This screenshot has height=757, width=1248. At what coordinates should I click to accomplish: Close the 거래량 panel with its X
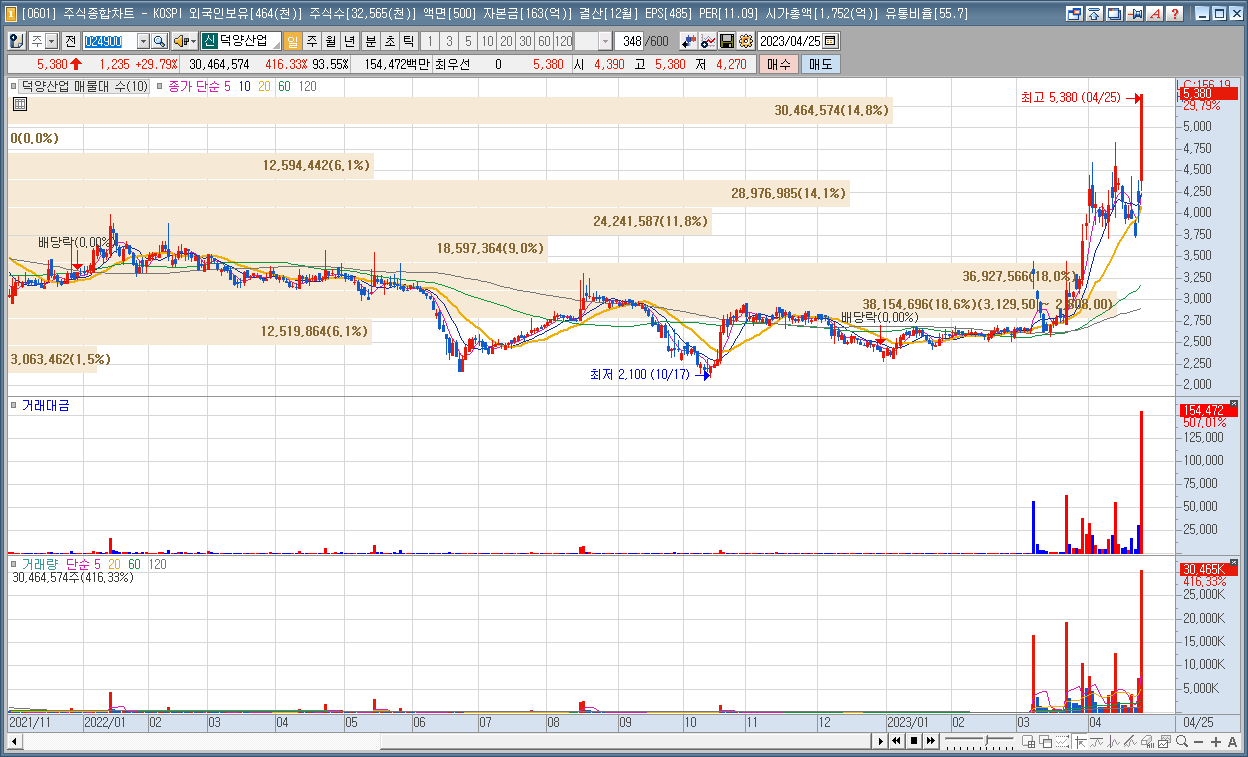[x=1233, y=563]
